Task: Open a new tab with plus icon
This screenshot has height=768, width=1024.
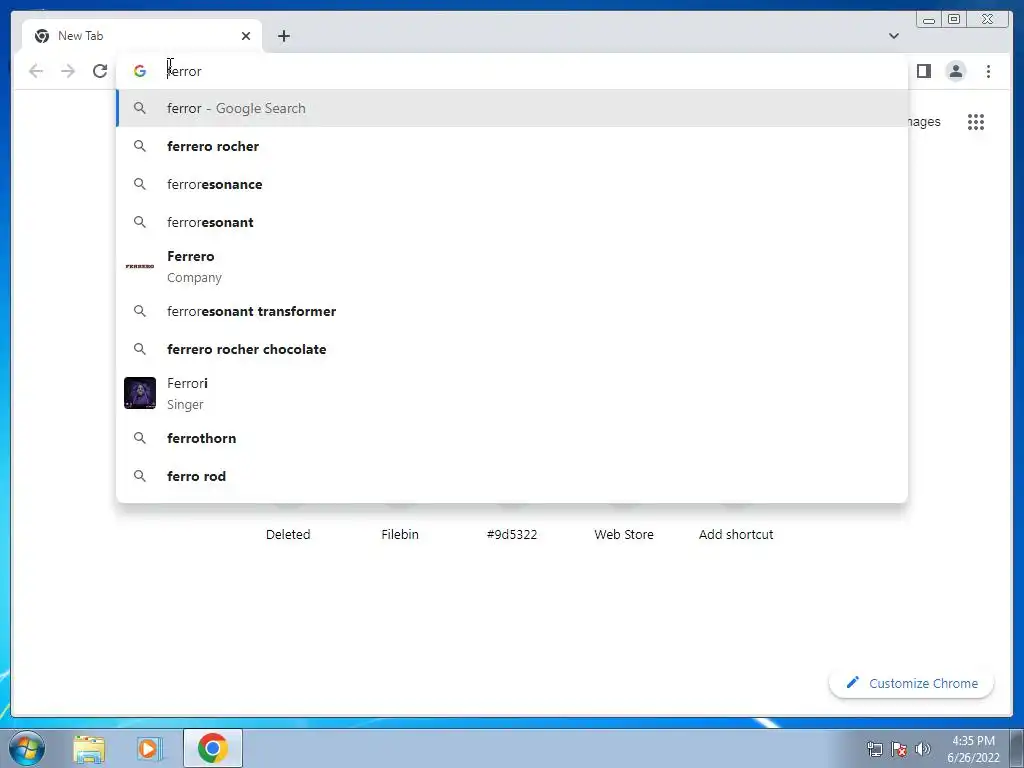Action: tap(283, 36)
